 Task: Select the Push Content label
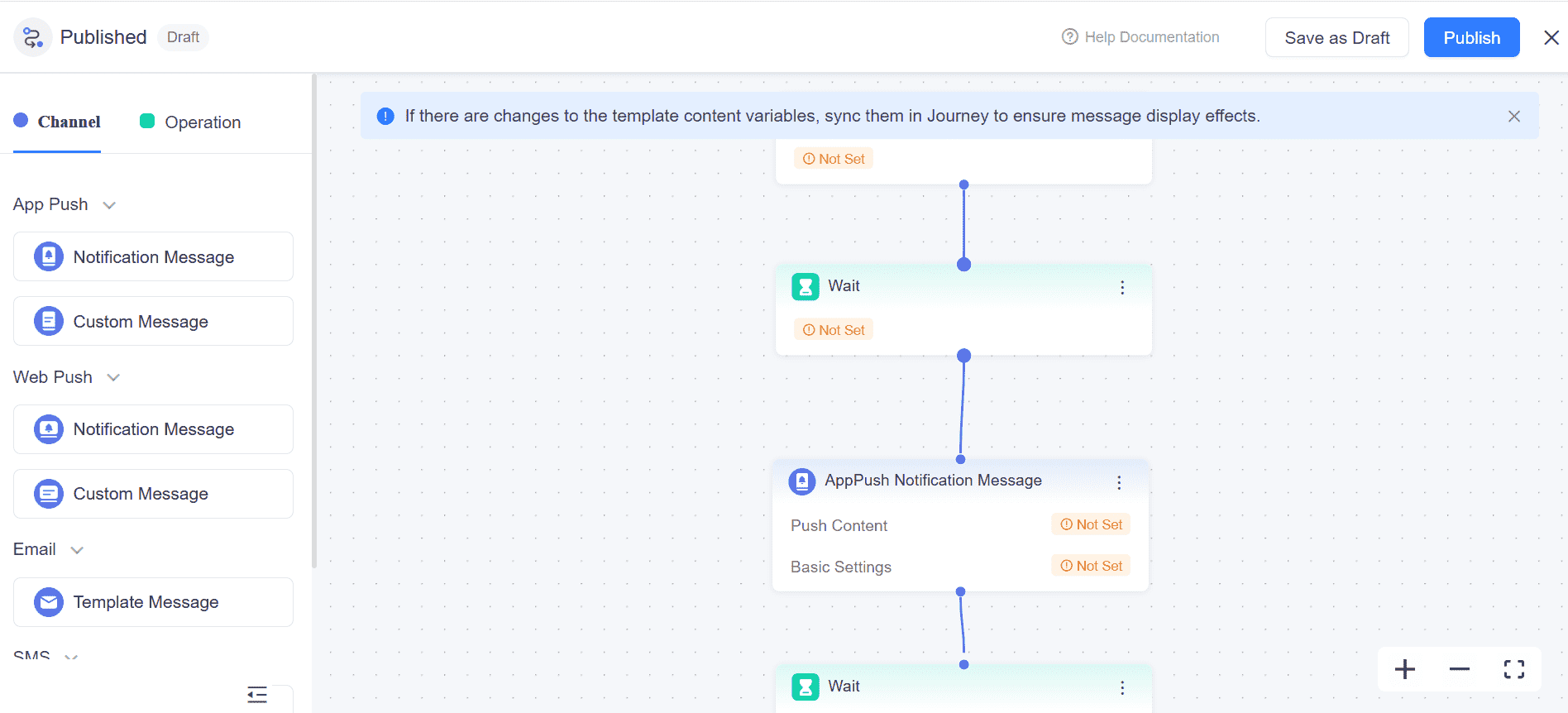pos(839,526)
